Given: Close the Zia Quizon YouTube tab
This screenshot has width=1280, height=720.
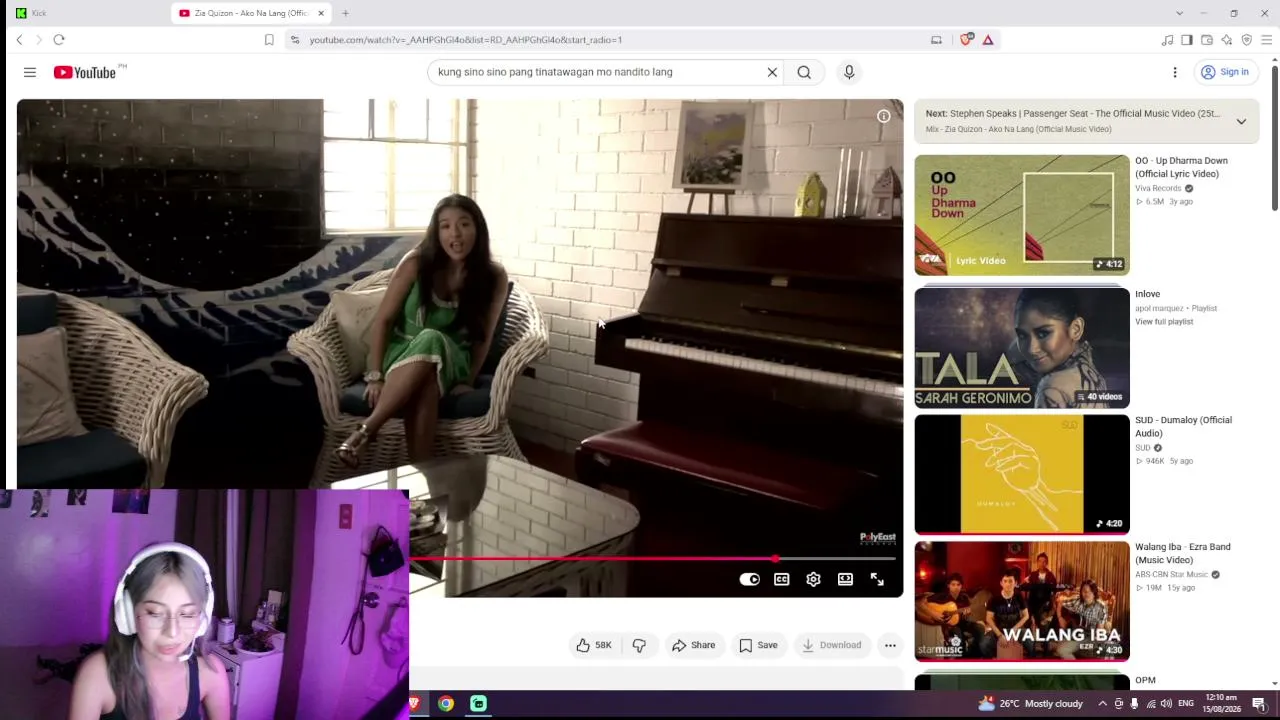Looking at the screenshot, I should [321, 13].
